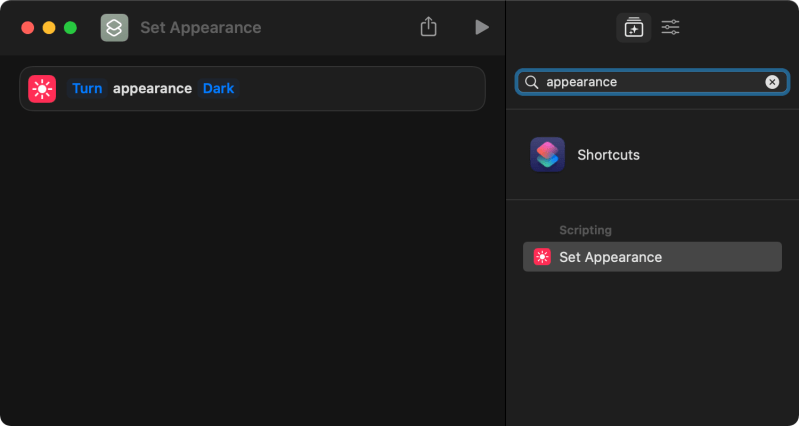
Task: Click the action's red sun icon in editor
Action: (x=42, y=89)
